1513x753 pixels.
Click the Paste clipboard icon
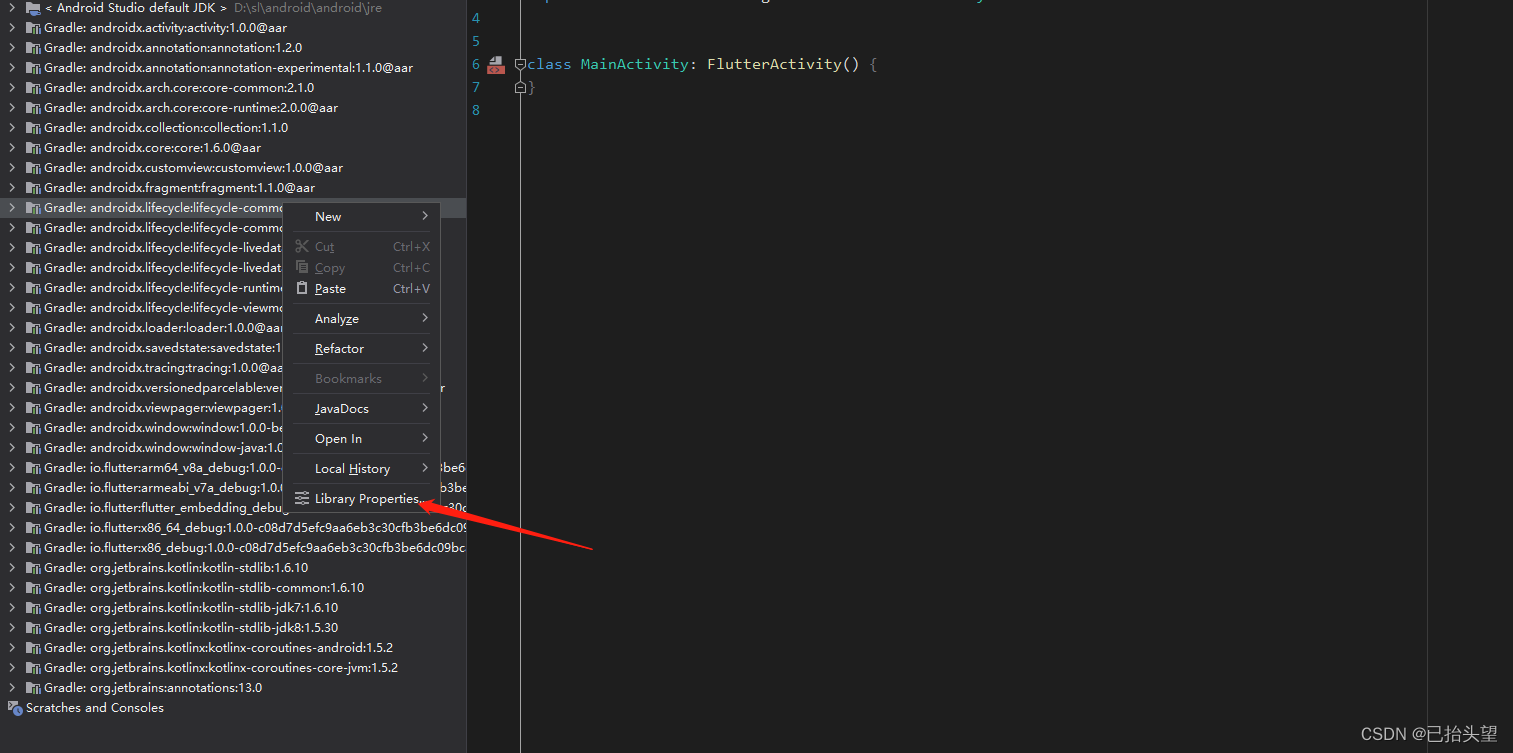tap(302, 288)
